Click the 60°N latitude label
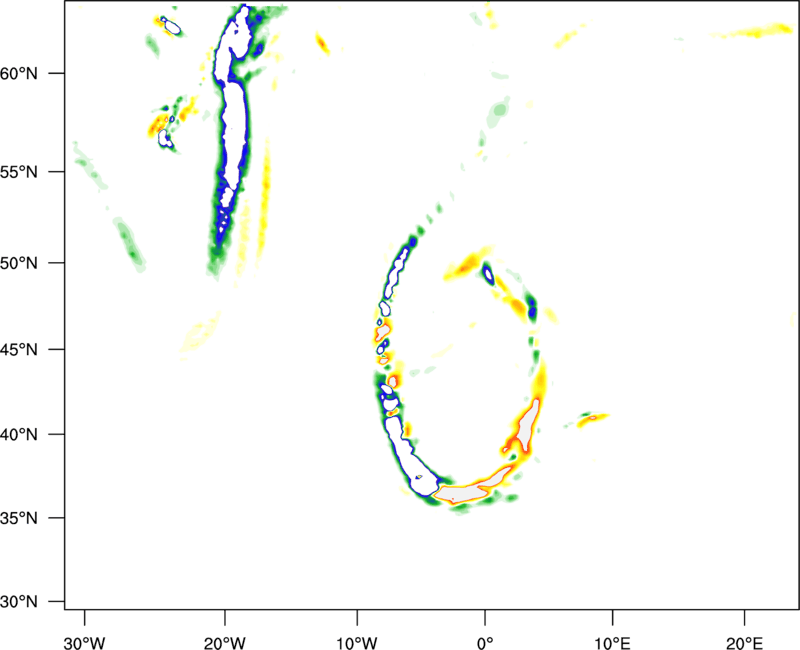This screenshot has width=800, height=650. (19, 73)
